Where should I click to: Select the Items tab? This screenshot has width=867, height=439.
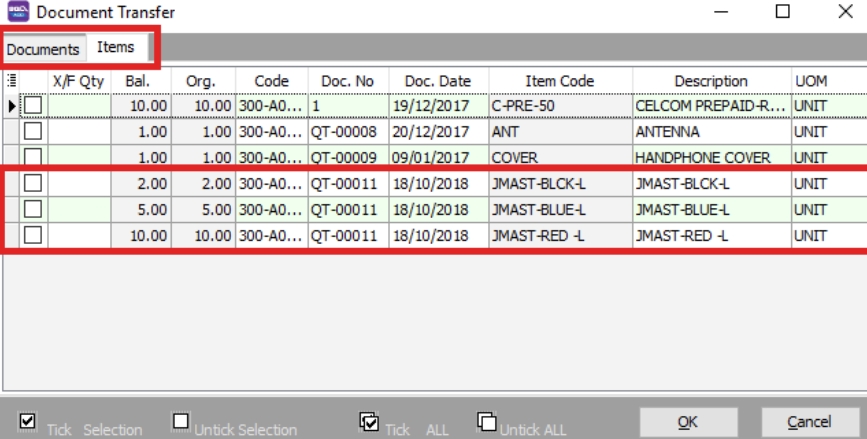coord(116,47)
